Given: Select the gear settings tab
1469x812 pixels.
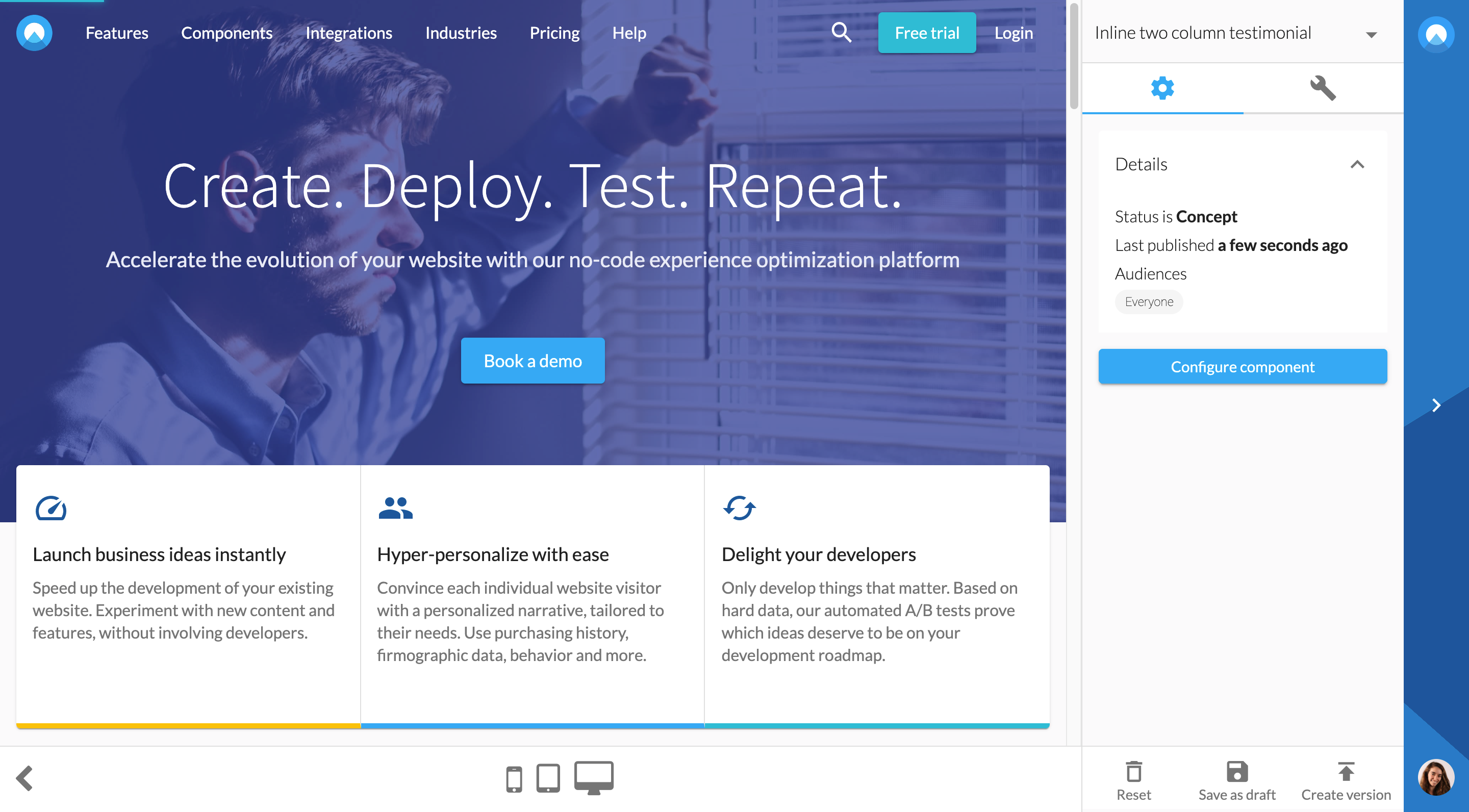Looking at the screenshot, I should [1162, 88].
